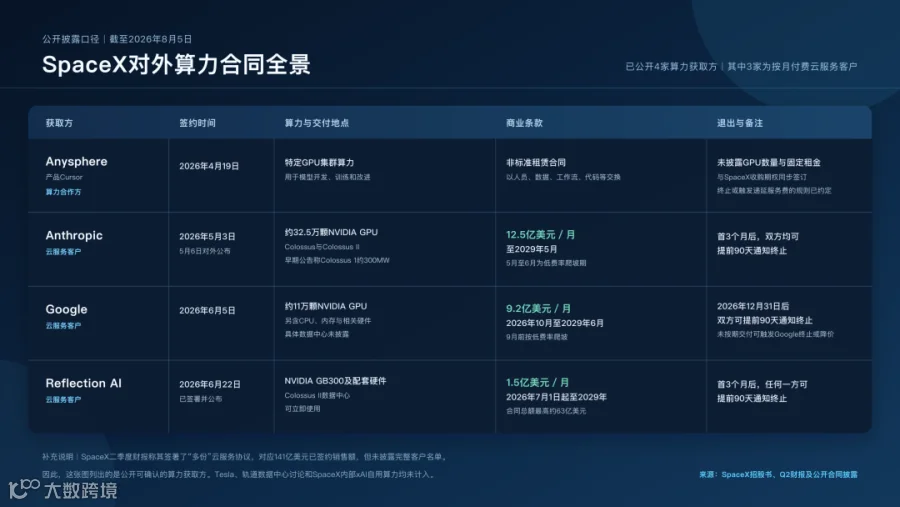Click the note "合同总额最高约63亿美元"

pos(546,411)
